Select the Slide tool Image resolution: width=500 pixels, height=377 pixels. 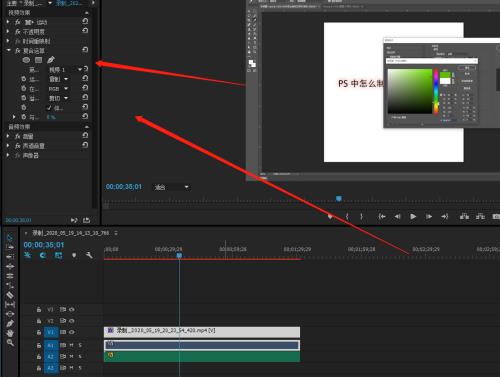click(x=10, y=314)
